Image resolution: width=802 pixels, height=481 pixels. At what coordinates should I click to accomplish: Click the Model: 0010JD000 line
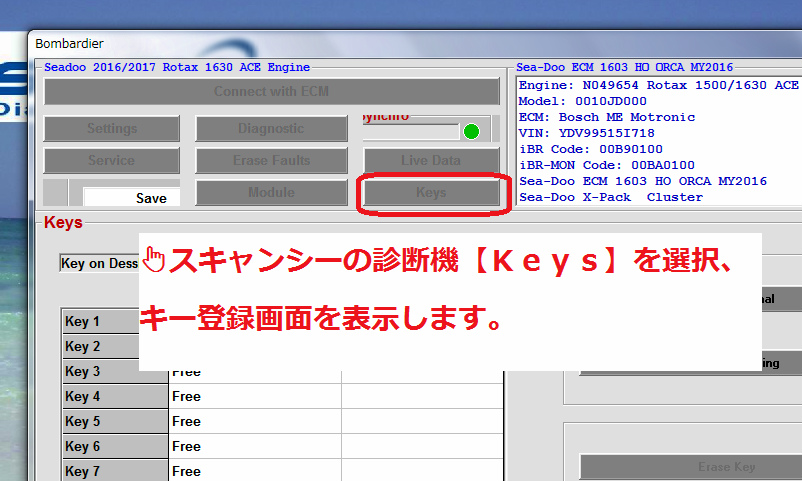point(583,101)
